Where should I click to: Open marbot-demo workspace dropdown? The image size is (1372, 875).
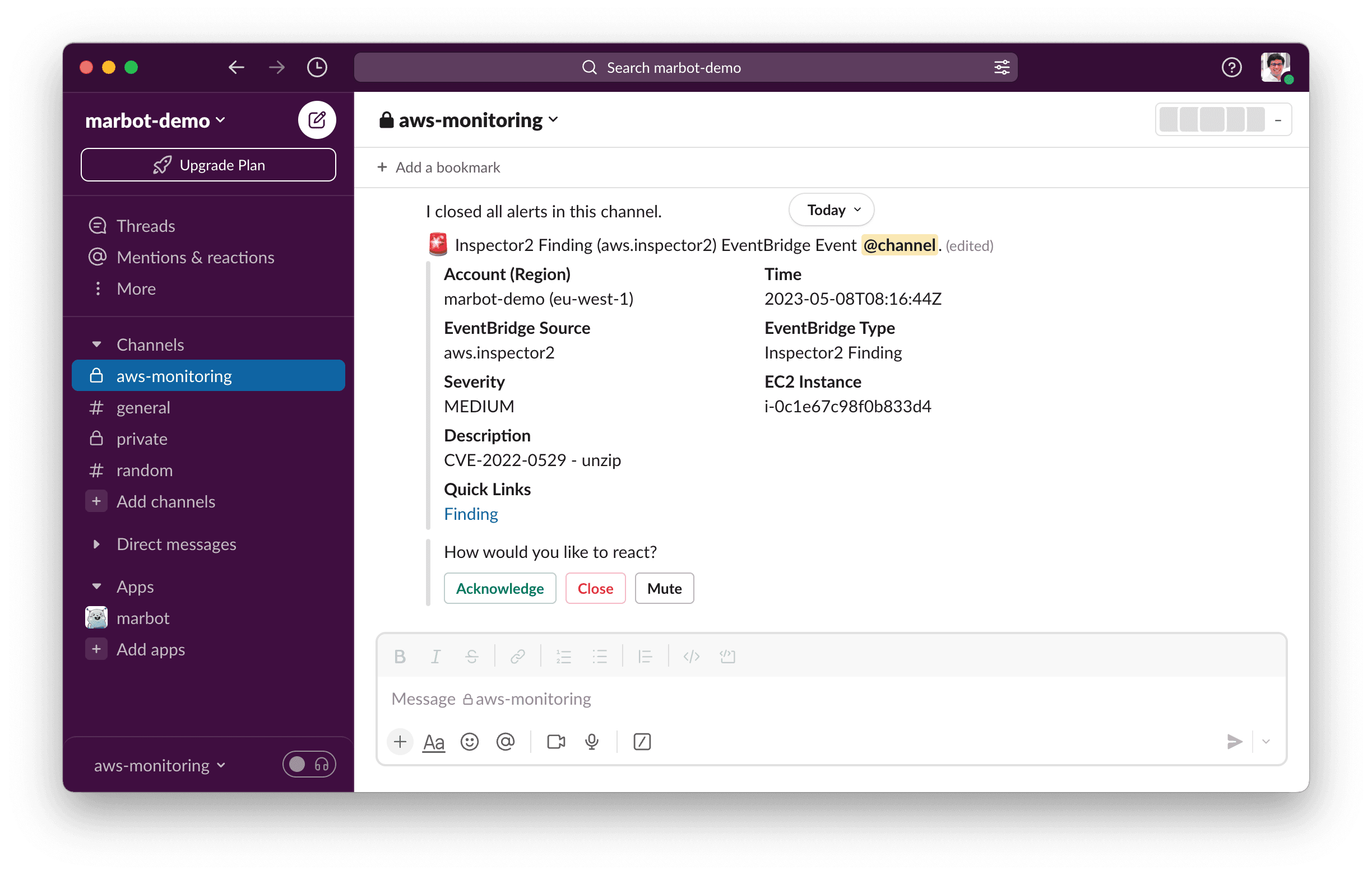point(155,120)
